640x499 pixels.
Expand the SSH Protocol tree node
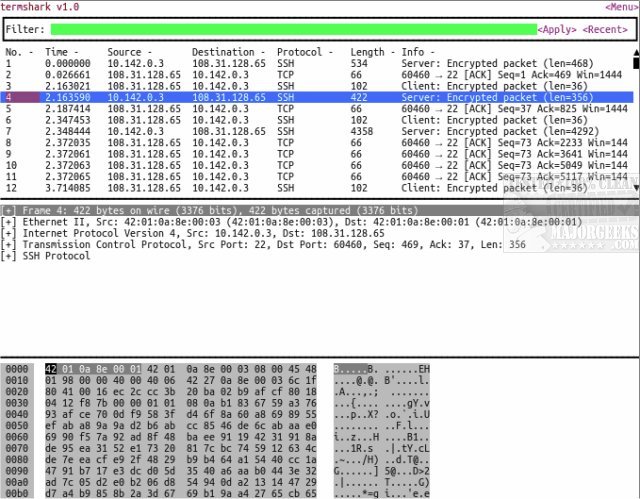pos(9,256)
